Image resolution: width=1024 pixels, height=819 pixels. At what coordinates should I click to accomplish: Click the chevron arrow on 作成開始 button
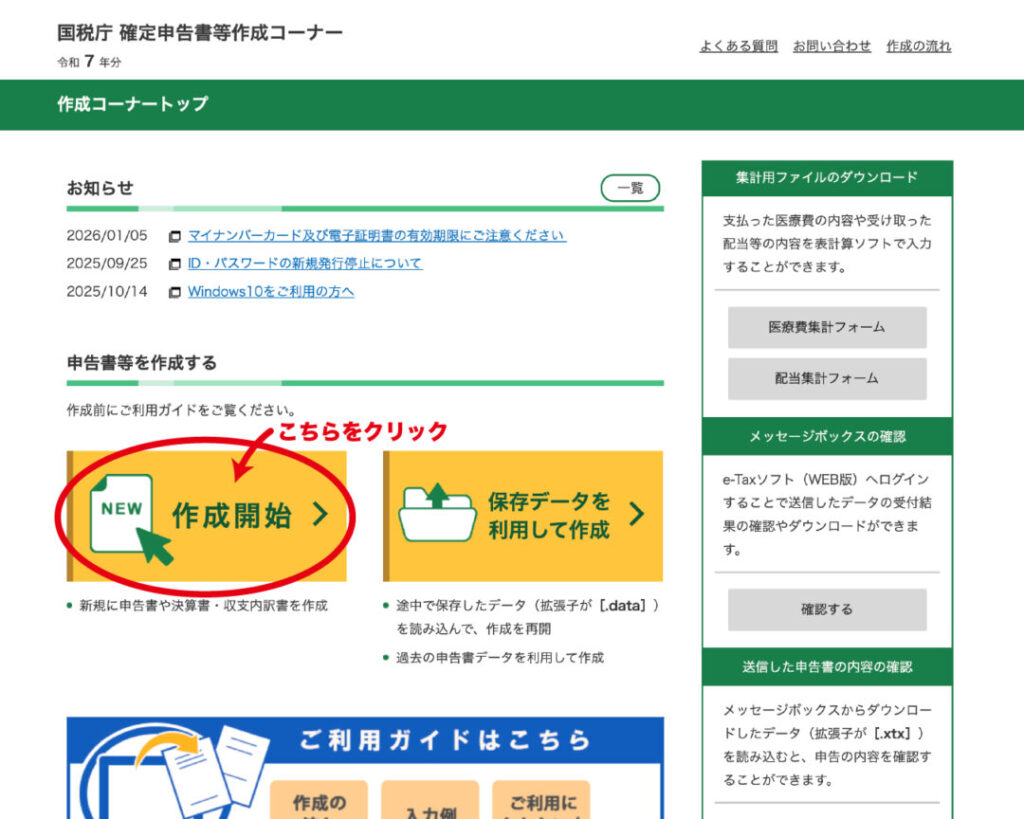(x=319, y=514)
